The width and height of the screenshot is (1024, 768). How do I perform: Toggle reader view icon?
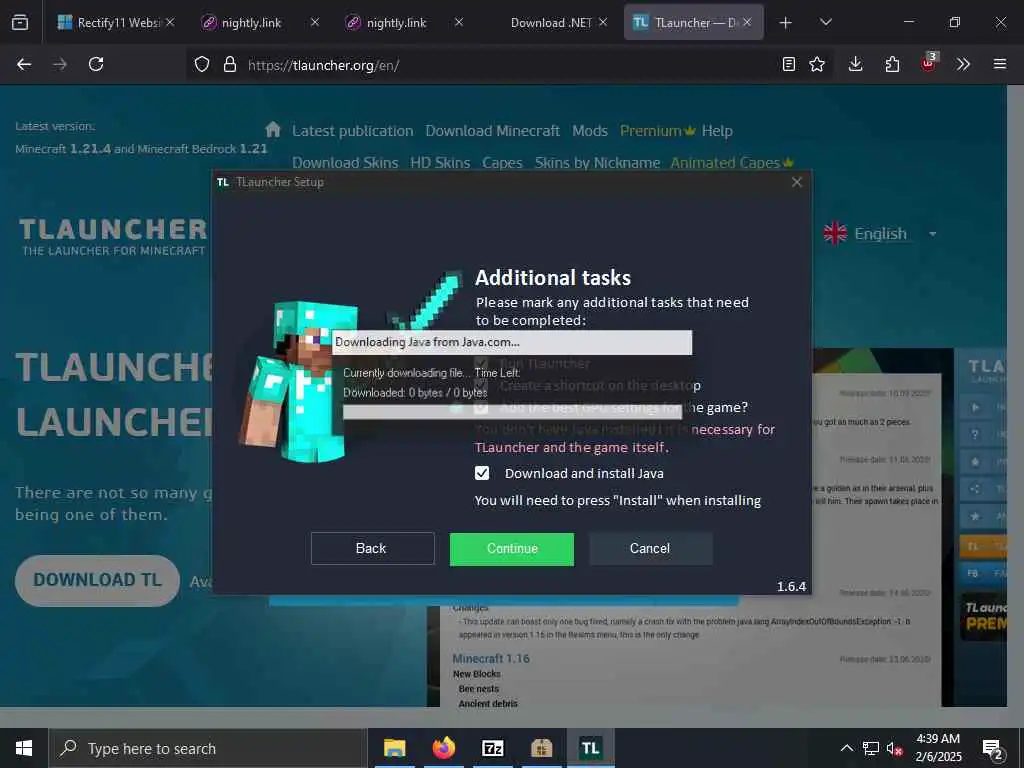coord(788,64)
